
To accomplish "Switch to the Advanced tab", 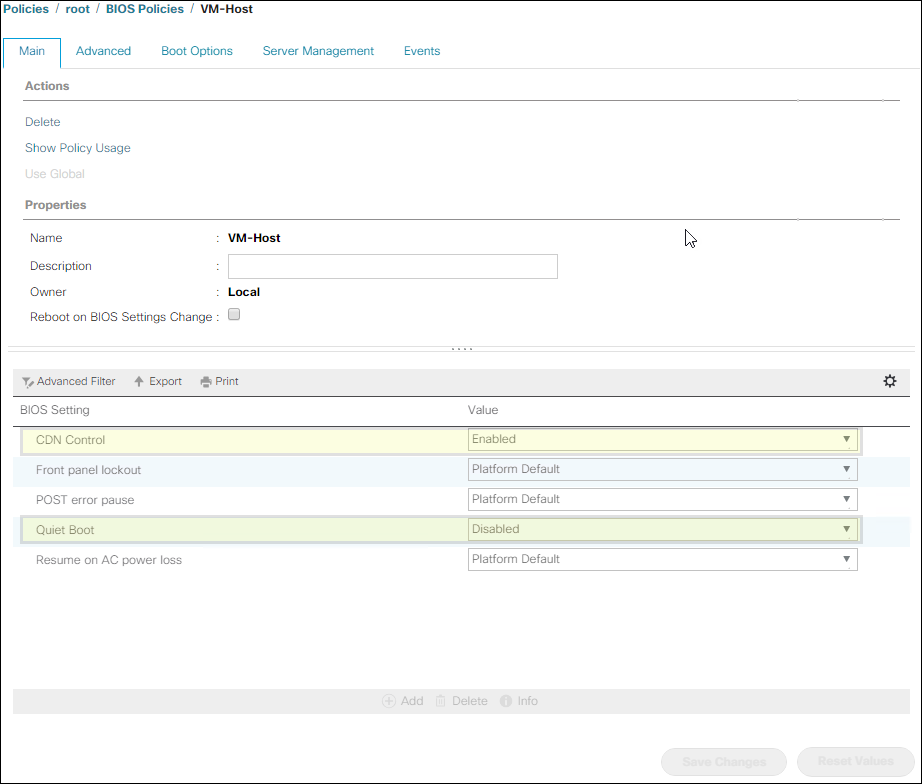I will [x=103, y=51].
